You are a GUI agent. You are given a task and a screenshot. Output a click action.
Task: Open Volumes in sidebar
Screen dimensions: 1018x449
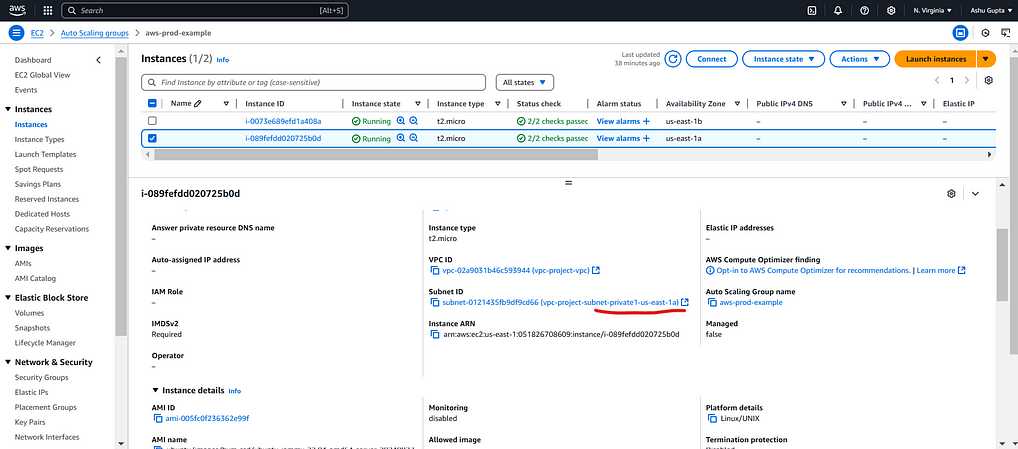(29, 313)
